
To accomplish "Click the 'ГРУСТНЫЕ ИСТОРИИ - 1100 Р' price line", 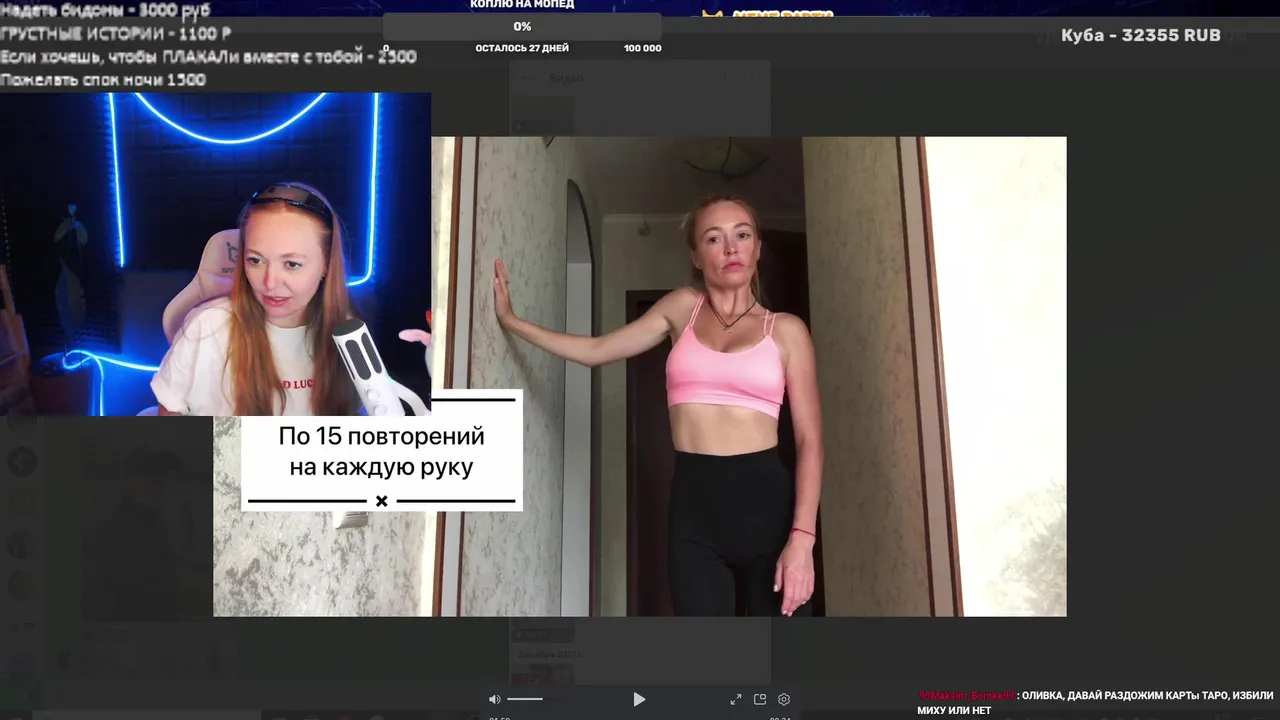I will pyautogui.click(x=116, y=34).
